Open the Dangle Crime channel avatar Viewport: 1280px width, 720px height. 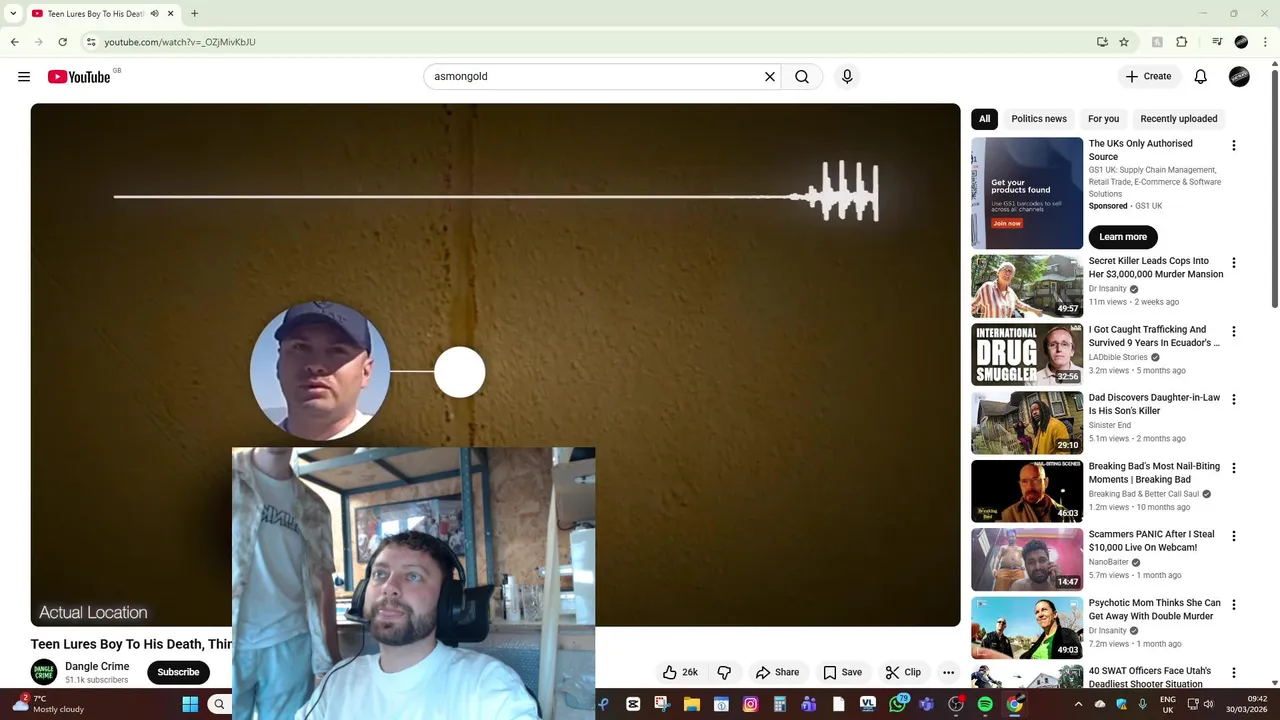pyautogui.click(x=44, y=672)
